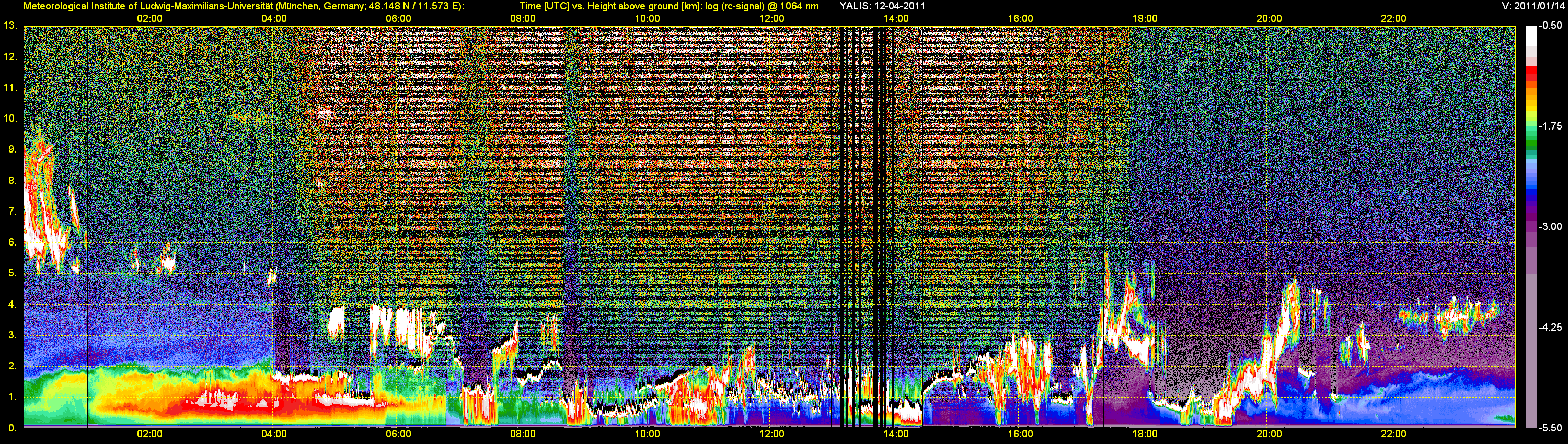This screenshot has width=1568, height=444.
Task: Click the 06:00 tick label on bottom axis
Action: point(398,434)
